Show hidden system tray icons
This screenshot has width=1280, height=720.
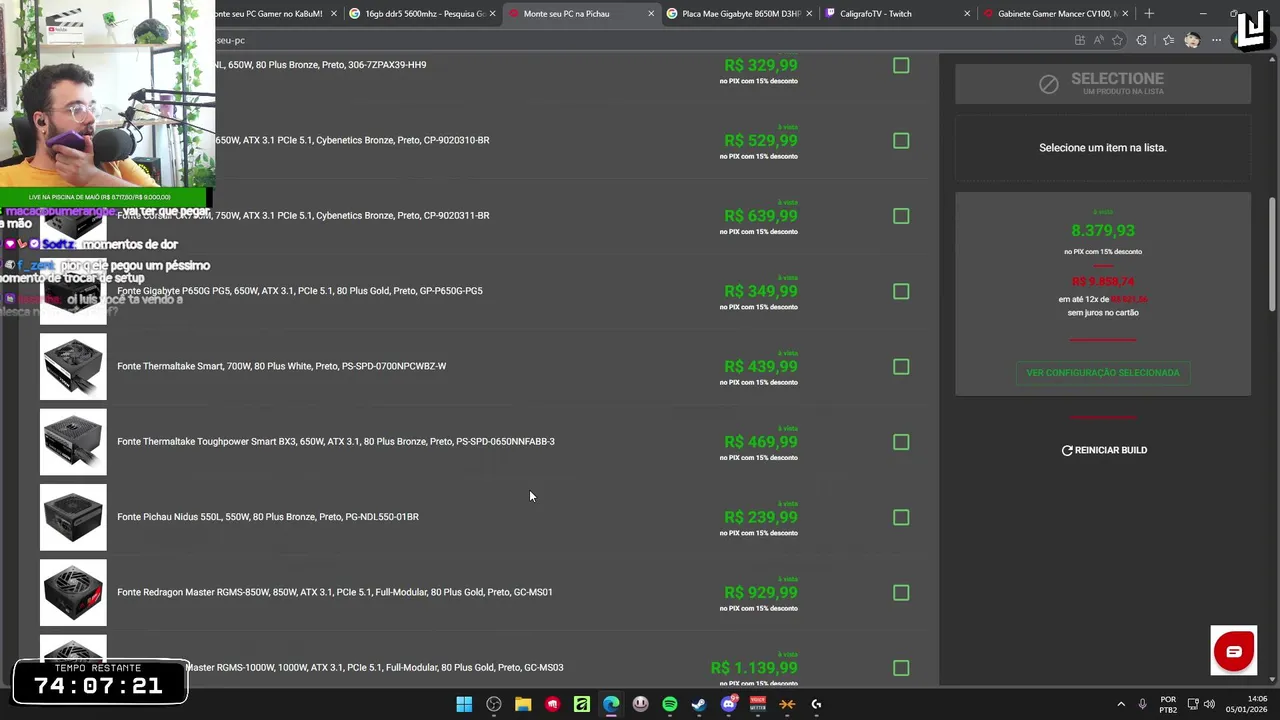(x=1121, y=704)
